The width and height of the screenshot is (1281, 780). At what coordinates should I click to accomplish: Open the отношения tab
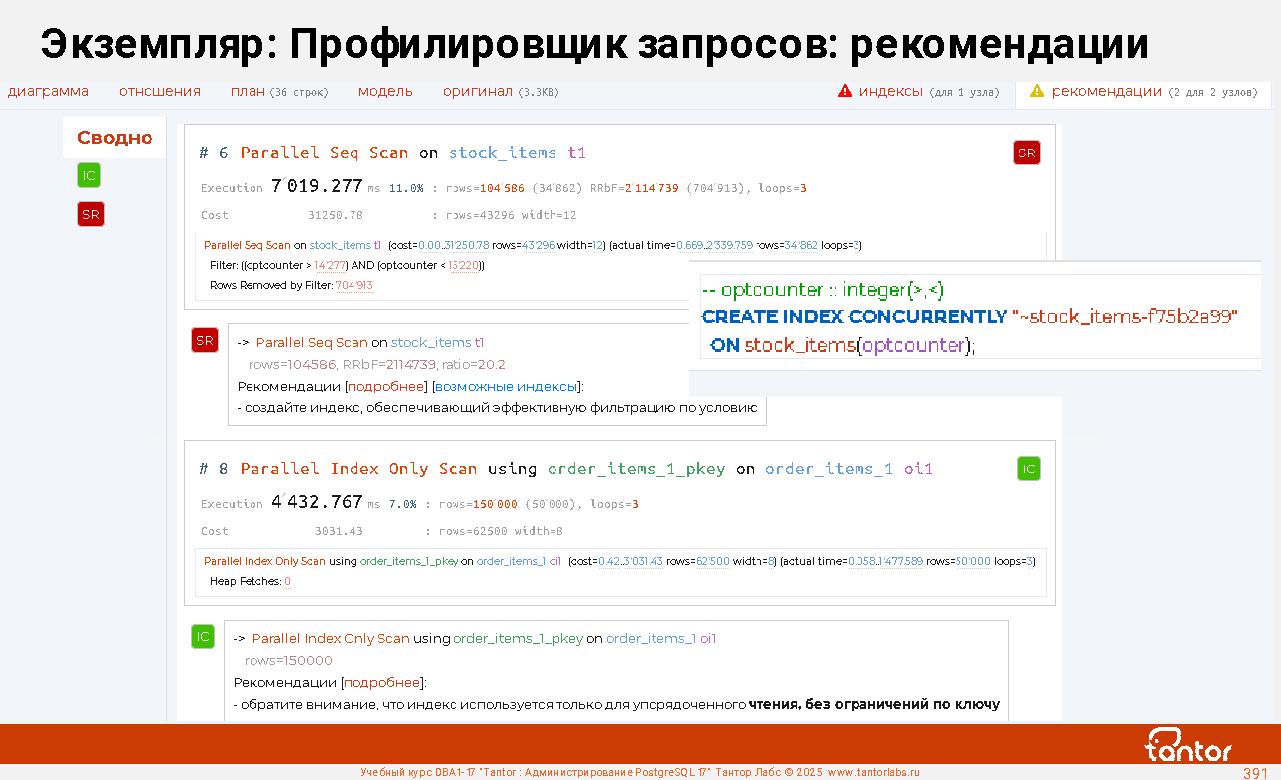[160, 91]
